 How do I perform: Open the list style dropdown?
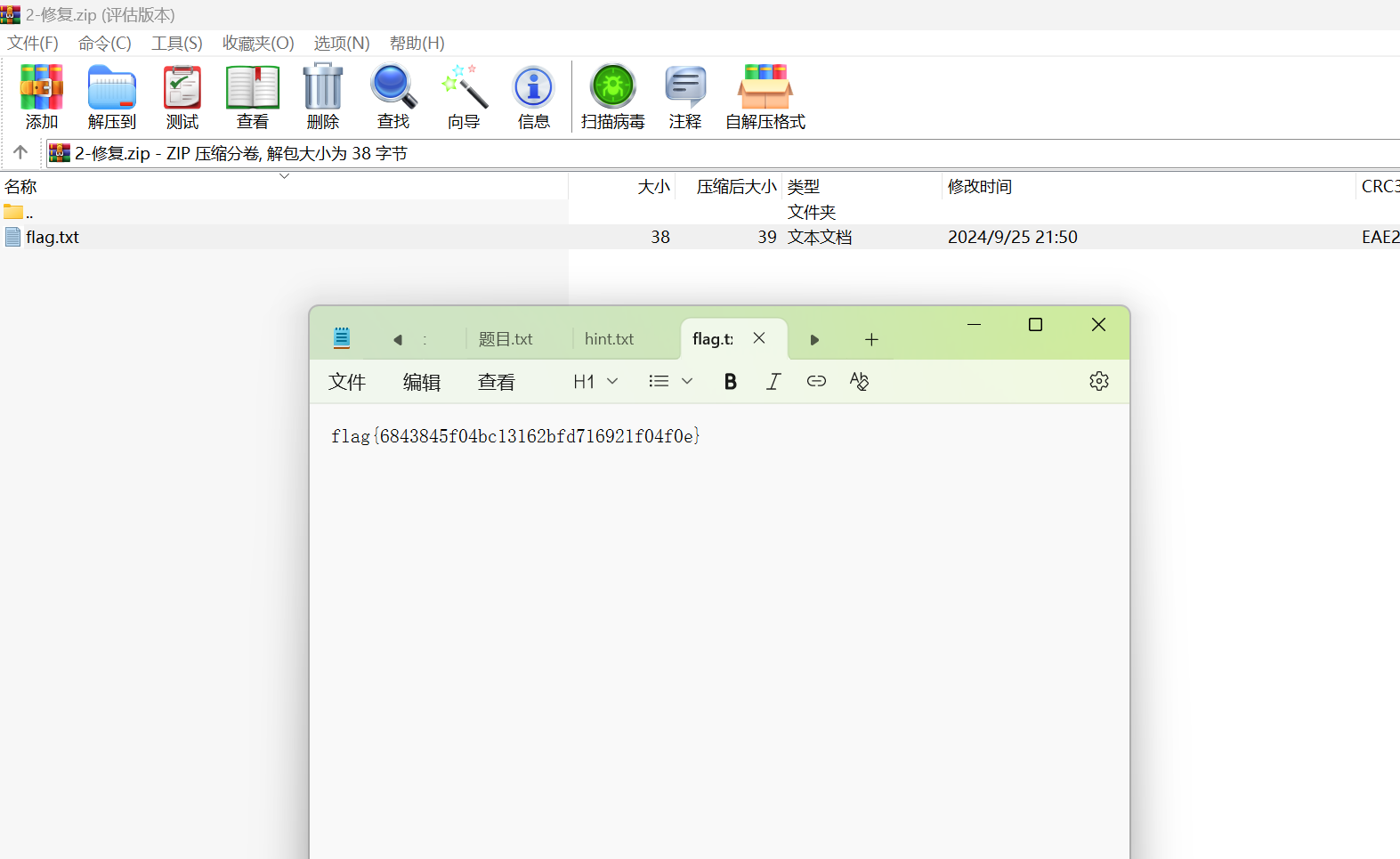[x=670, y=382]
